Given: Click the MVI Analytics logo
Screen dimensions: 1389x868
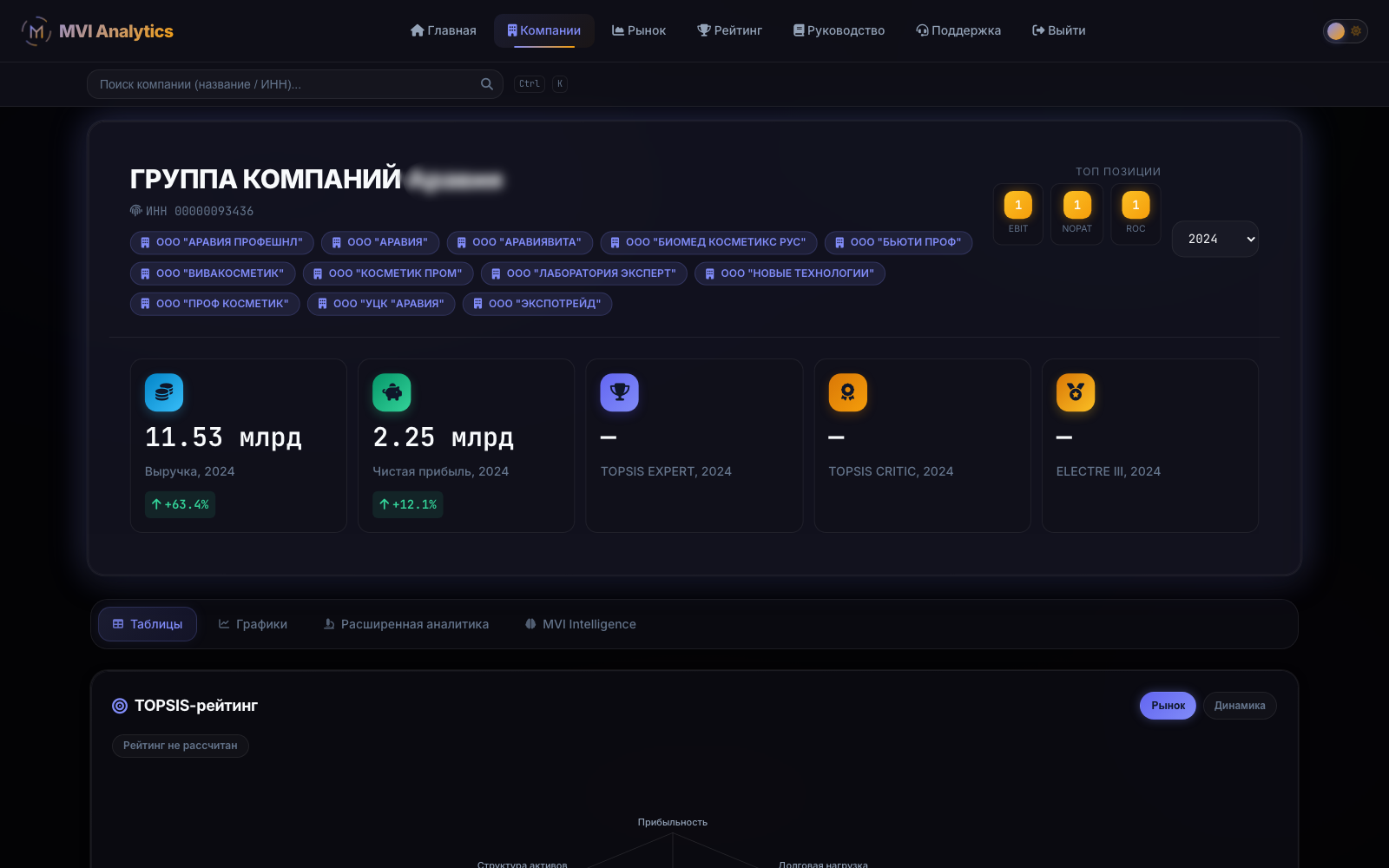Looking at the screenshot, I should point(97,31).
